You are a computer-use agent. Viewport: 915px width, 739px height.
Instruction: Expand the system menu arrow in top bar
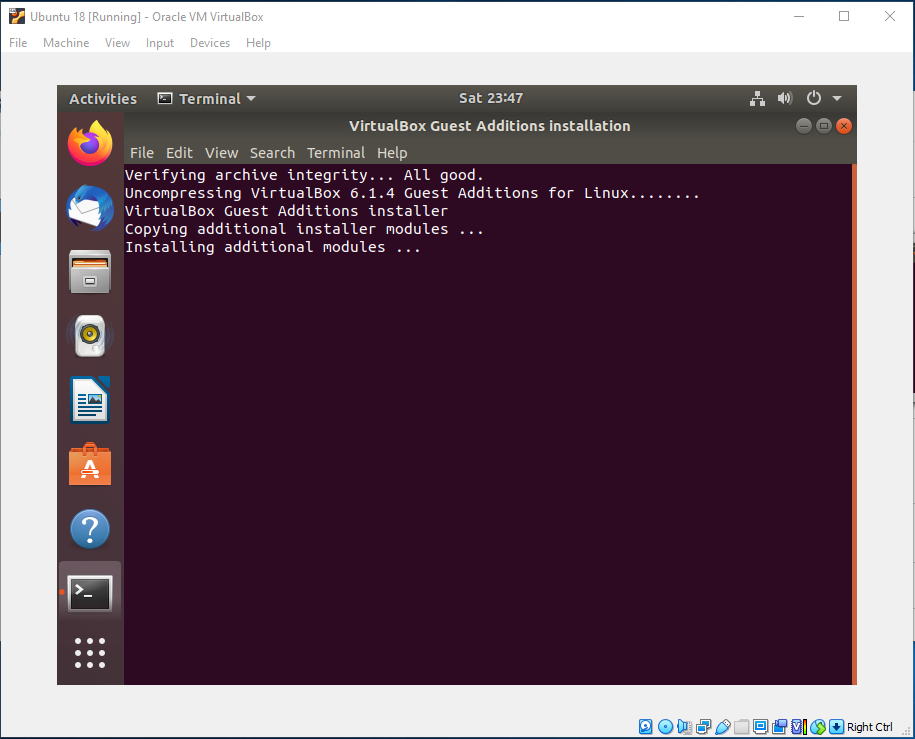pyautogui.click(x=837, y=99)
